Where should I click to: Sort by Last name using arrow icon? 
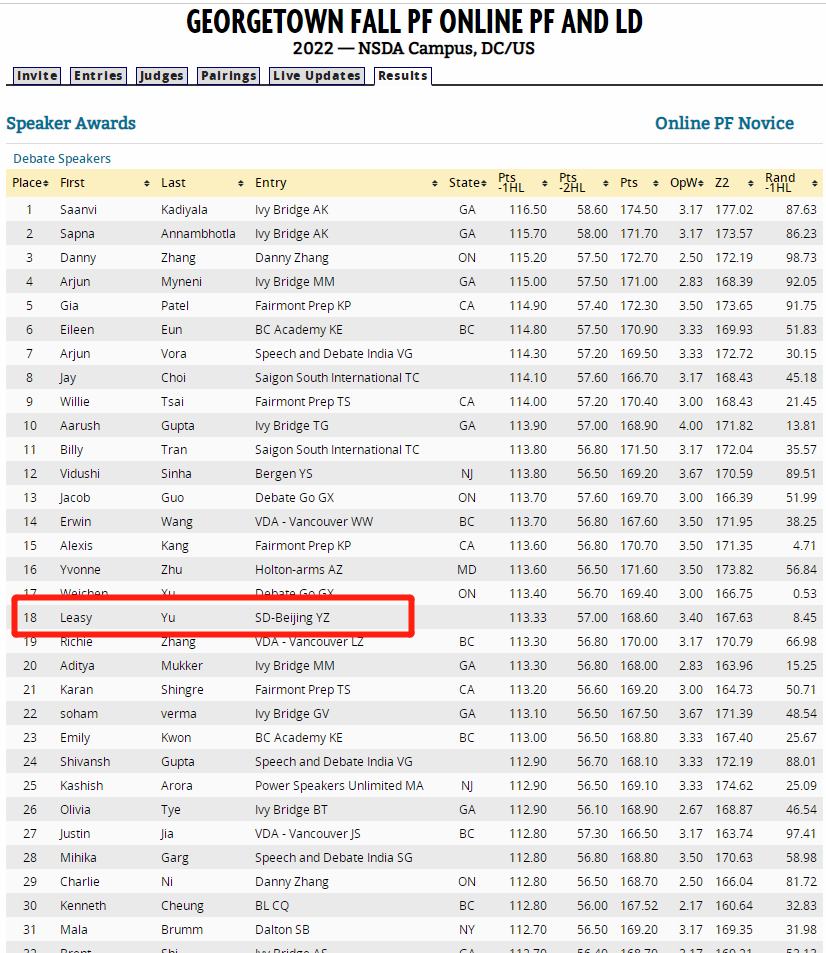[x=241, y=183]
